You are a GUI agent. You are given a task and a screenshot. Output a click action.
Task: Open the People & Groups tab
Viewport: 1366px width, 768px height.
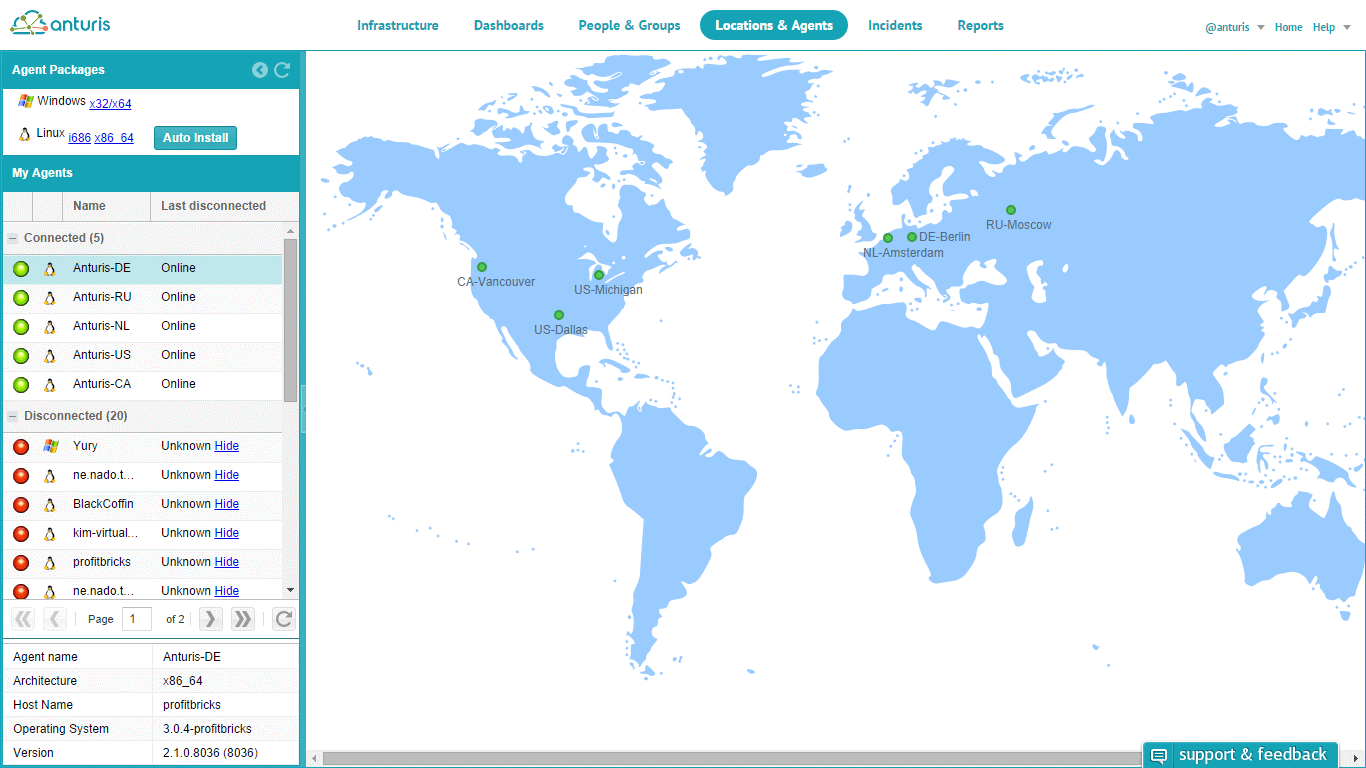coord(630,26)
